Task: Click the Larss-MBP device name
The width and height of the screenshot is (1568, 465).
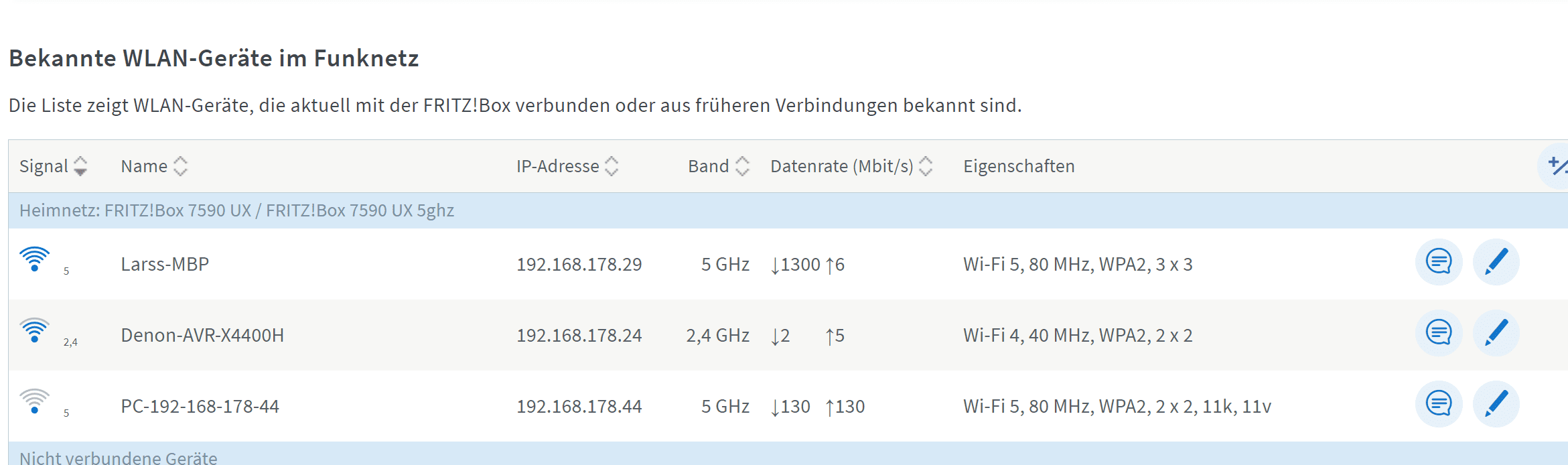Action: 165,265
